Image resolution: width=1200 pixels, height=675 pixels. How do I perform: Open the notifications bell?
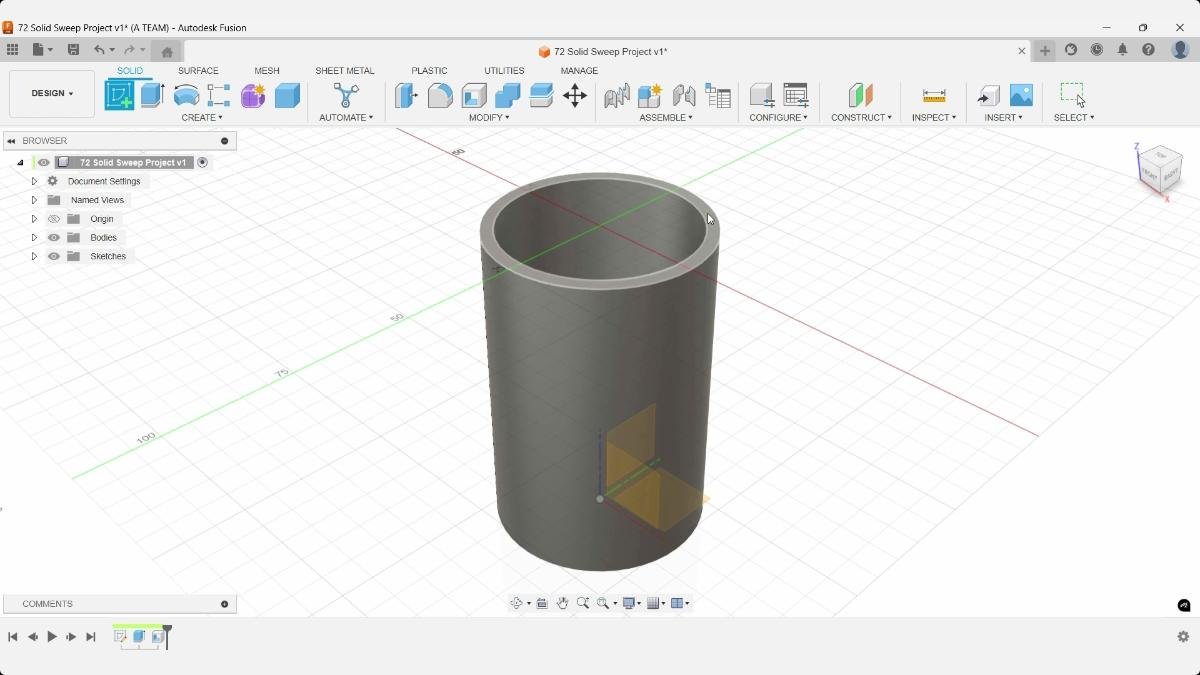click(1122, 50)
